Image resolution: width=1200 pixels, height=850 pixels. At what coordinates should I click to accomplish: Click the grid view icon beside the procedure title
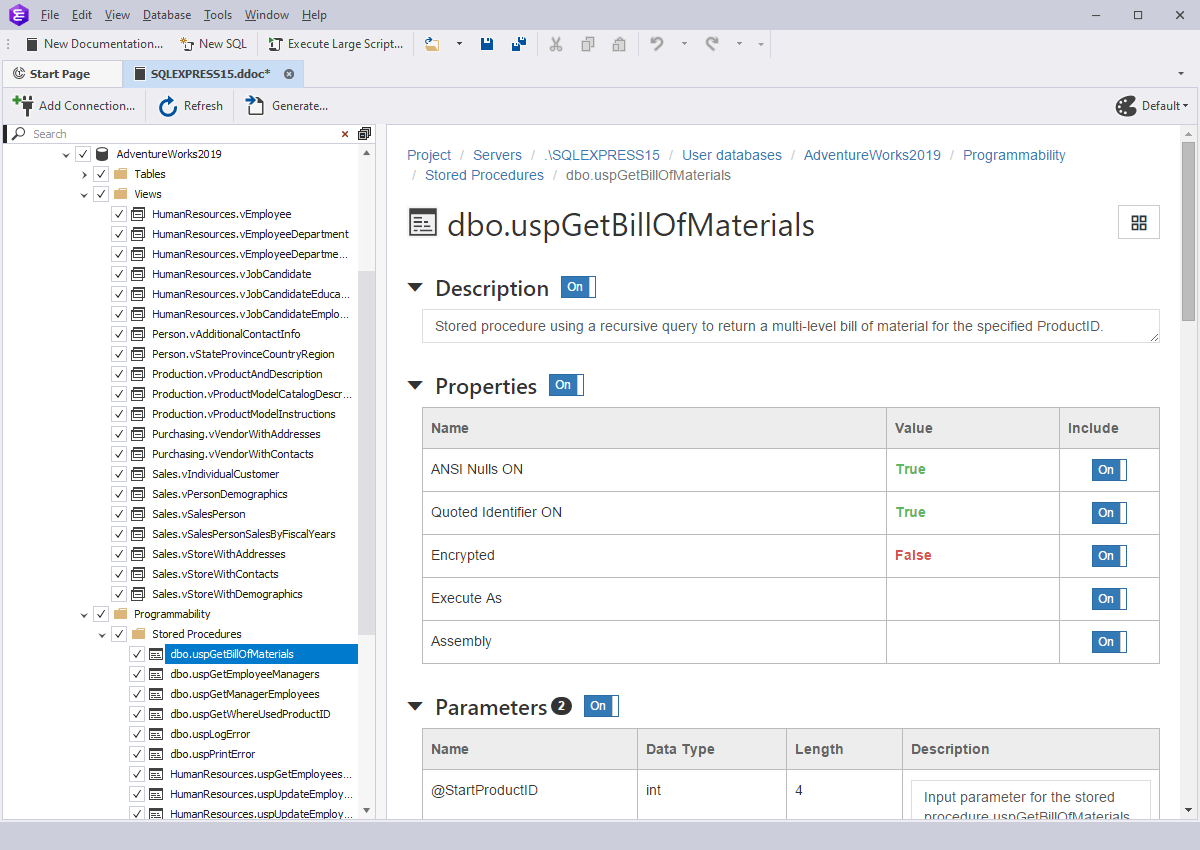[1139, 222]
